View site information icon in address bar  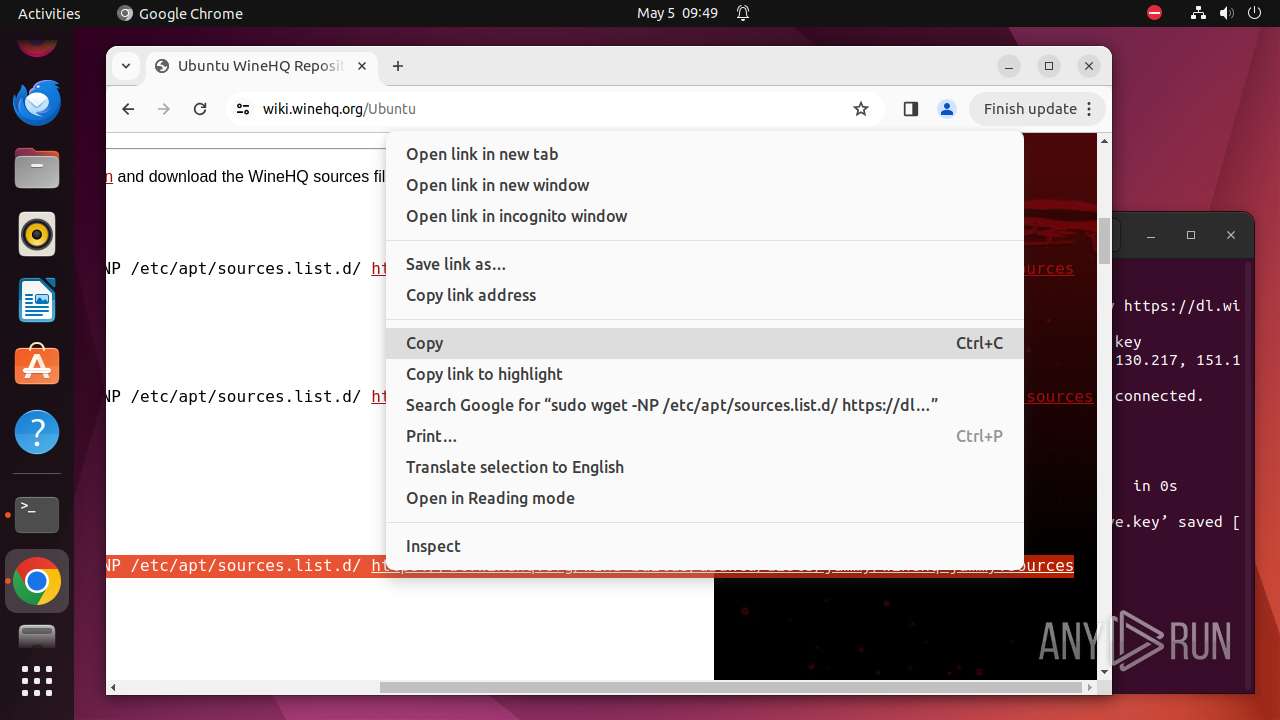click(x=243, y=109)
